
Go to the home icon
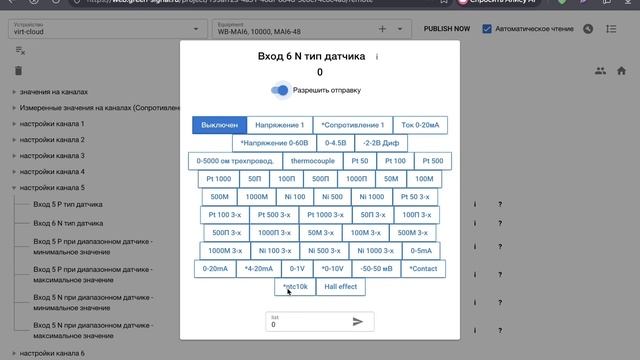pyautogui.click(x=621, y=71)
